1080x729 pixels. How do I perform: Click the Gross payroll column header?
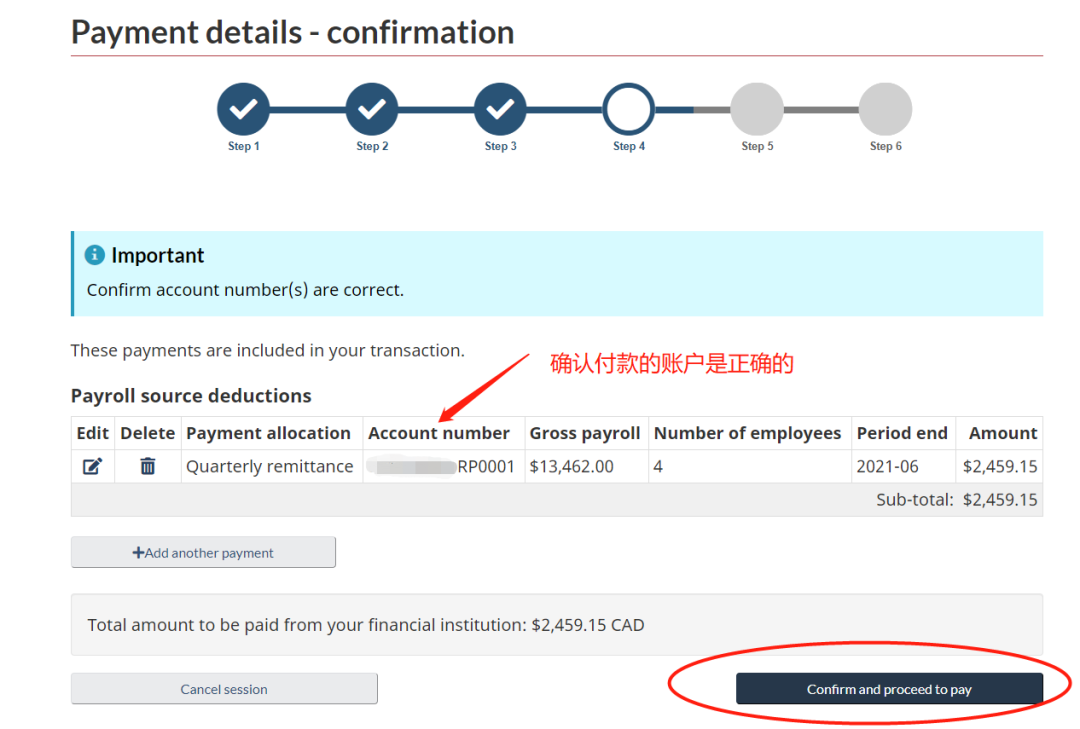pos(585,433)
